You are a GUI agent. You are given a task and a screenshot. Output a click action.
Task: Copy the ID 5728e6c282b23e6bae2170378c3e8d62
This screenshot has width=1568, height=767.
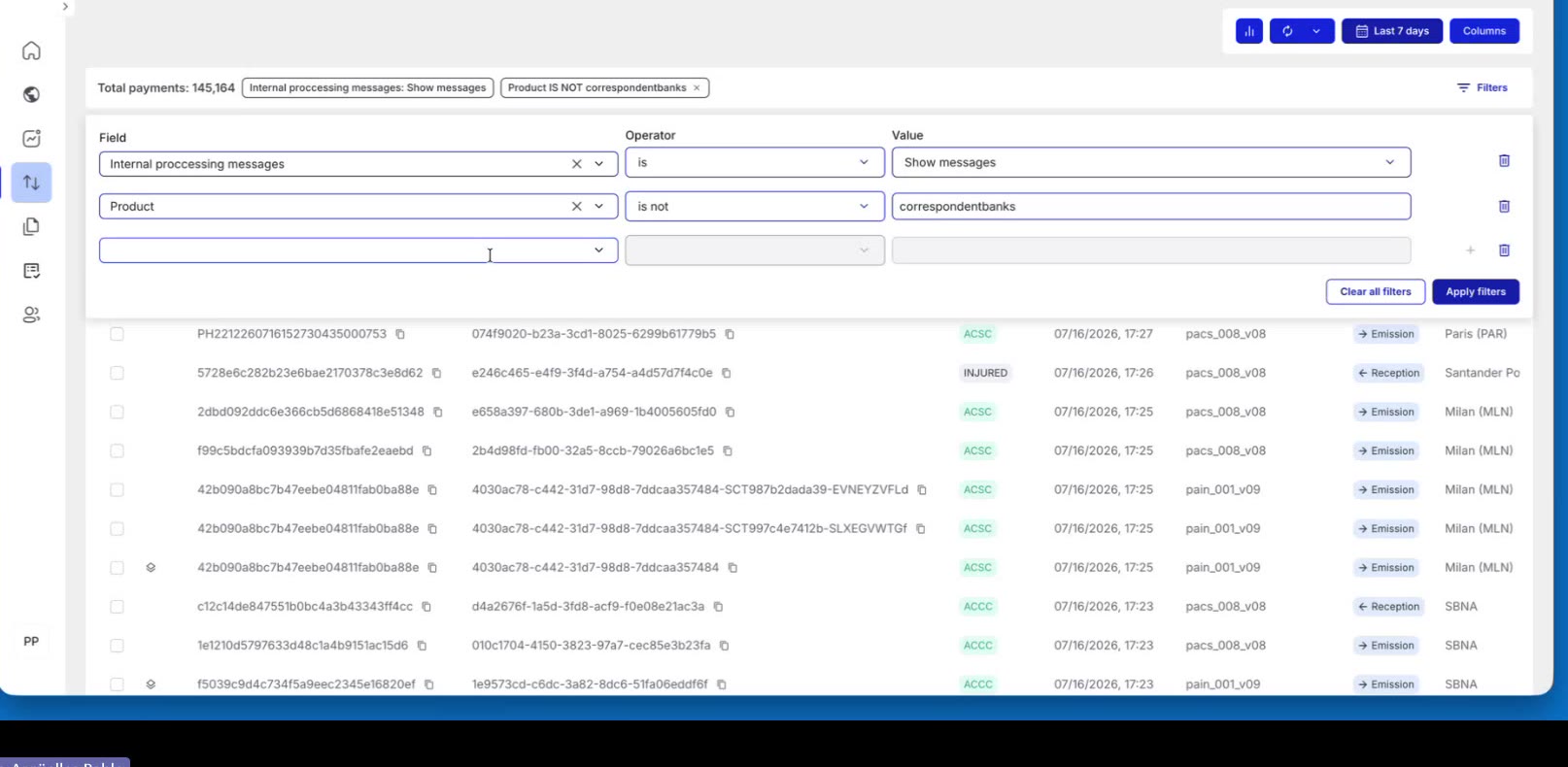pos(436,373)
